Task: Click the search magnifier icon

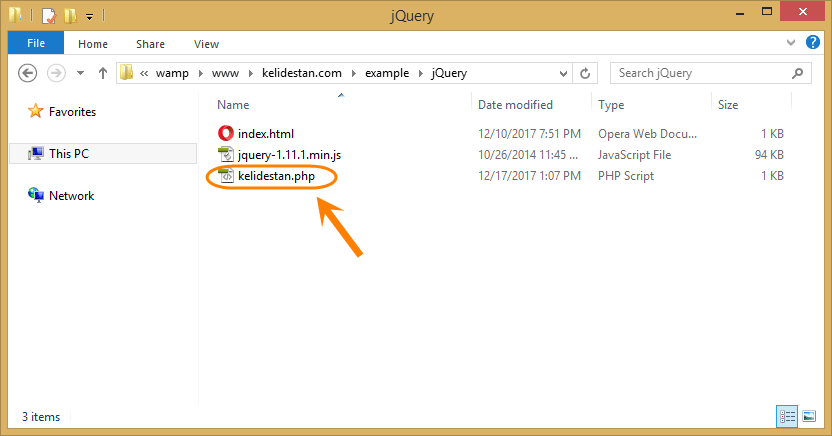Action: 797,73
